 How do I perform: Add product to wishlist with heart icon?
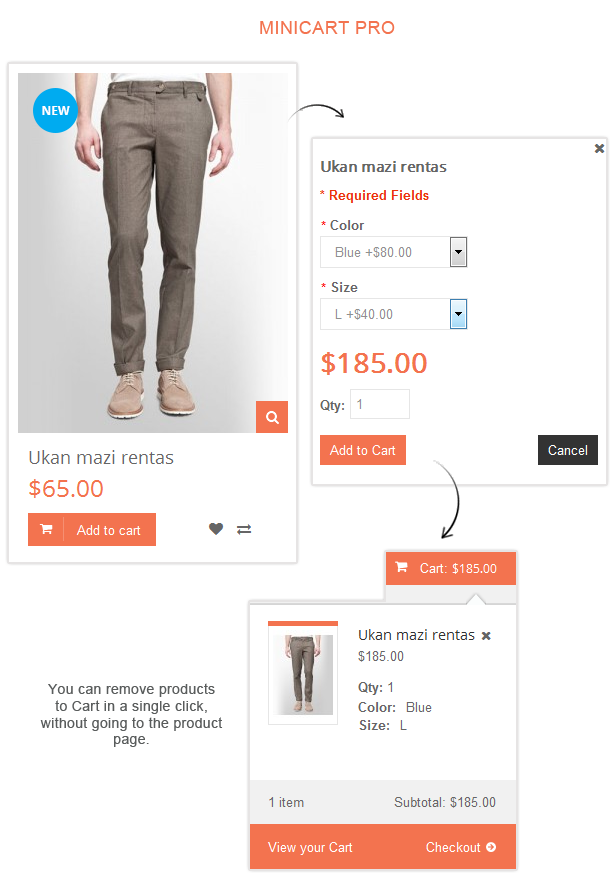[x=216, y=529]
